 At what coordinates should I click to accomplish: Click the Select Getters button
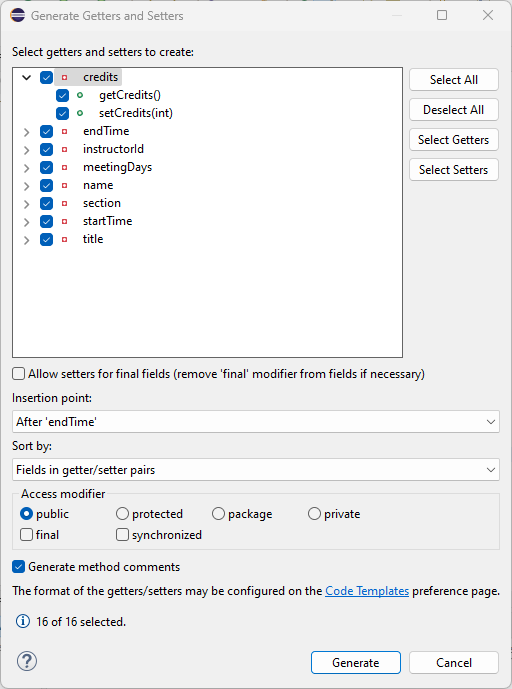454,140
